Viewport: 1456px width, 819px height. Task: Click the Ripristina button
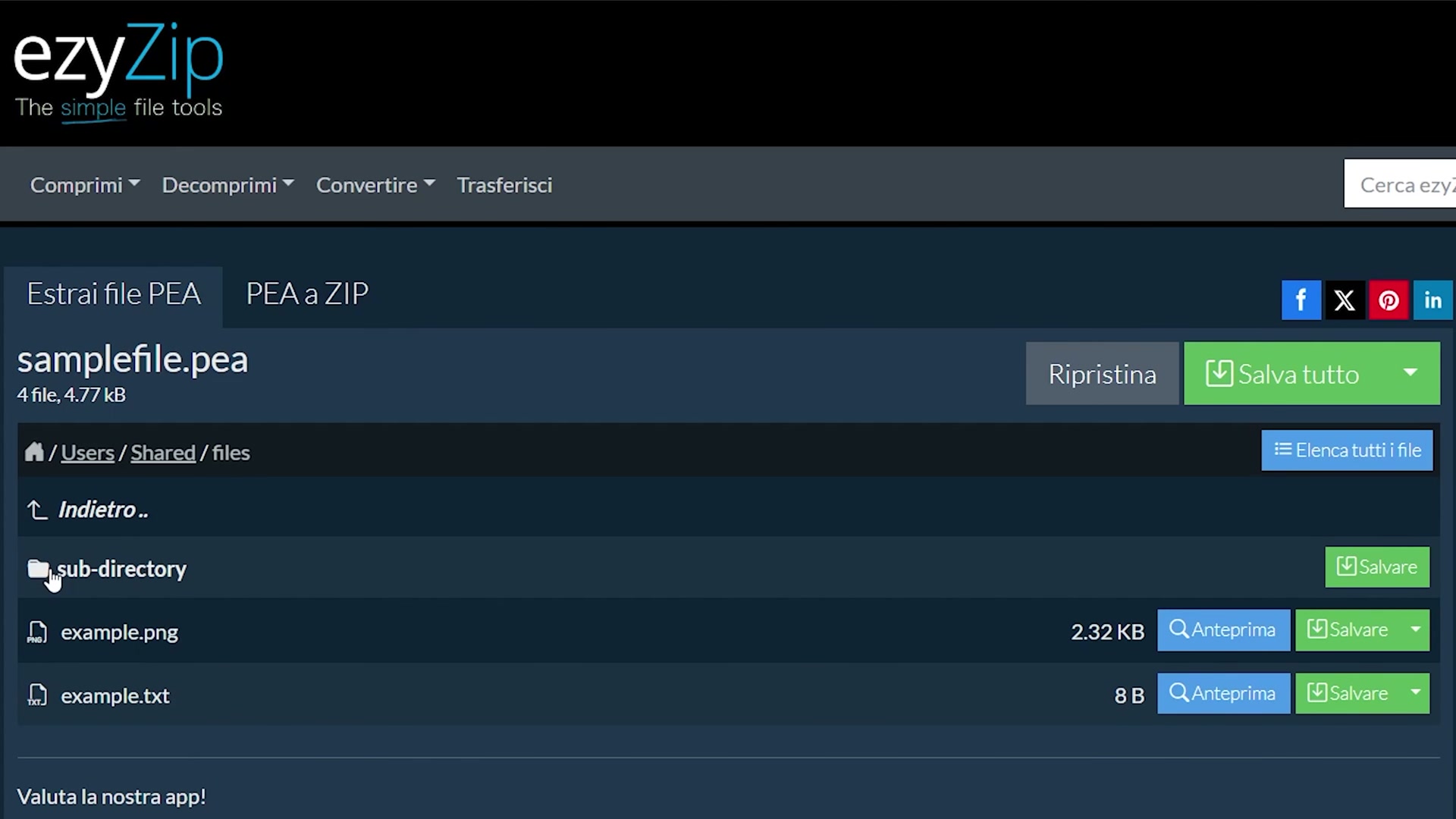[x=1102, y=374]
